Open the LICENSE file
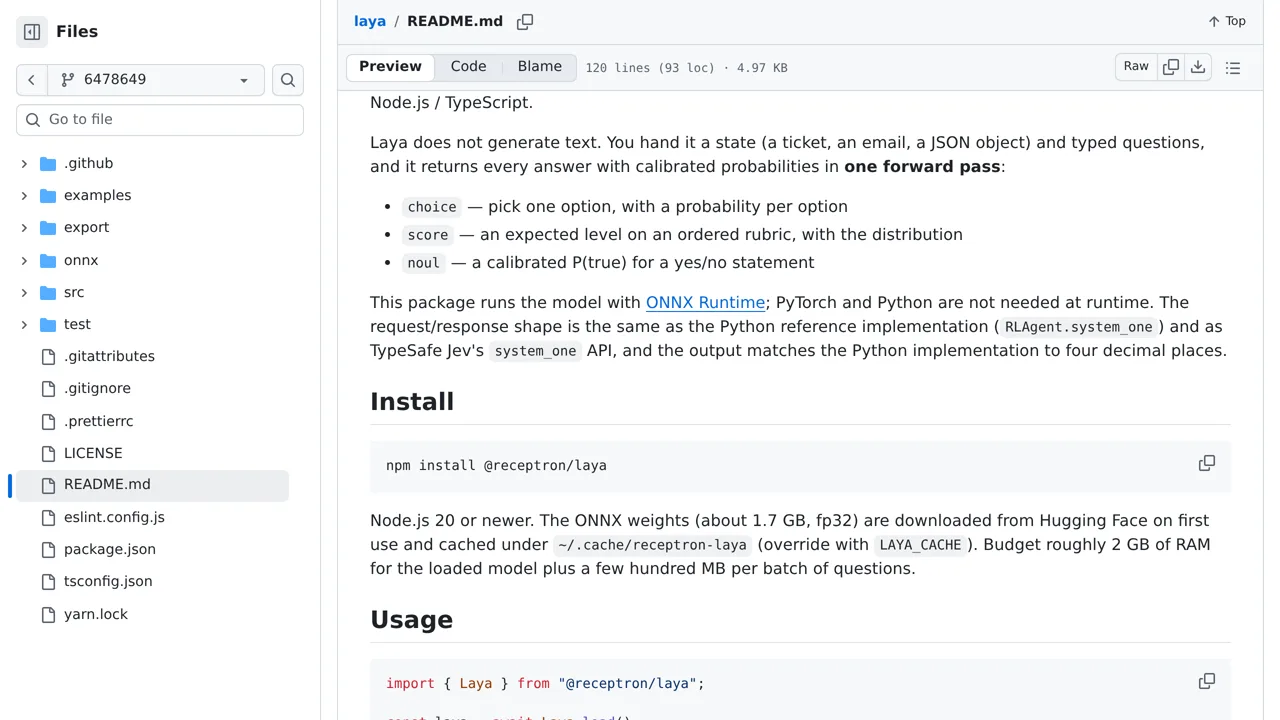 pyautogui.click(x=93, y=454)
